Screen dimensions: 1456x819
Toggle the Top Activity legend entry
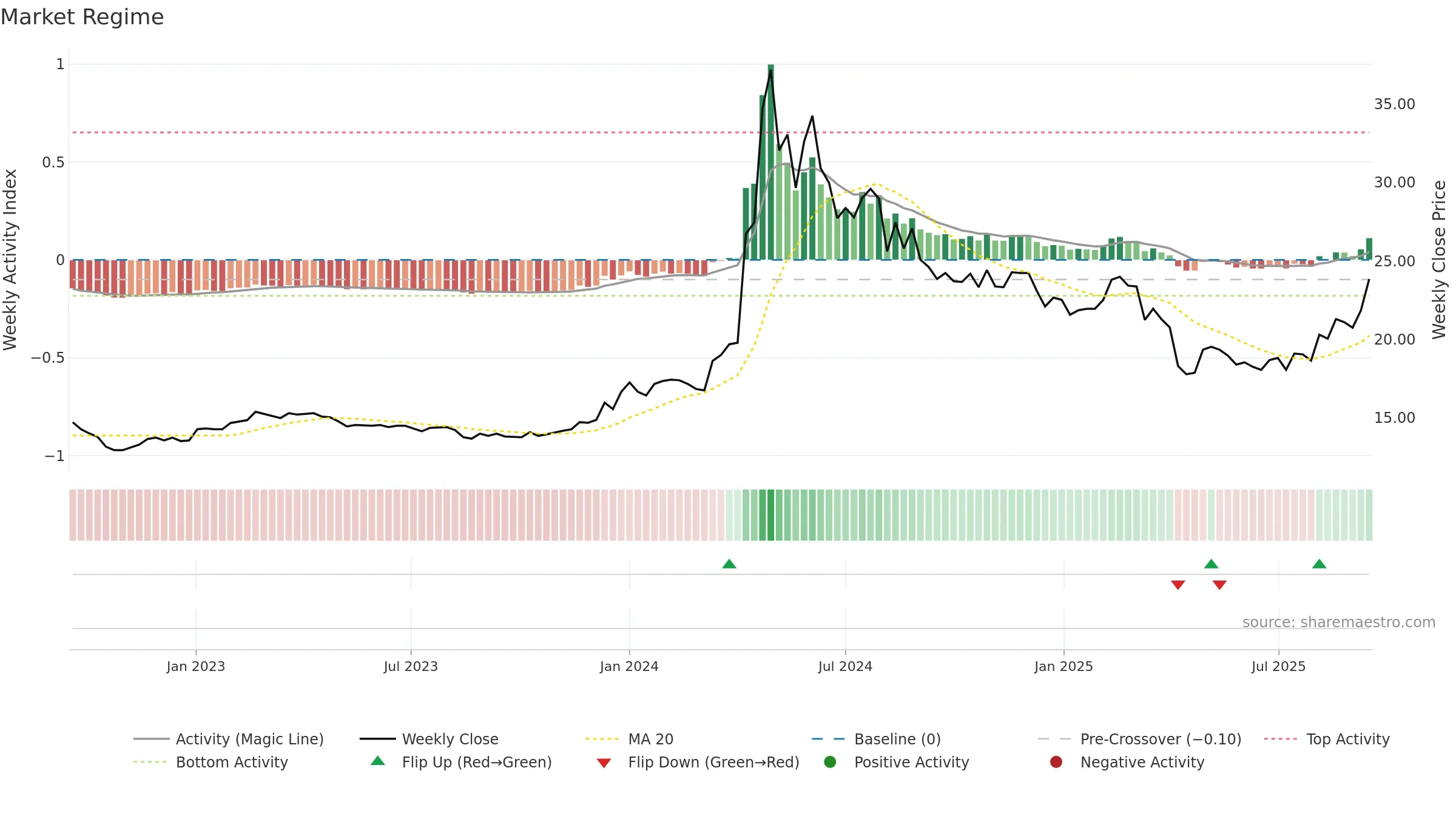pyautogui.click(x=1327, y=739)
